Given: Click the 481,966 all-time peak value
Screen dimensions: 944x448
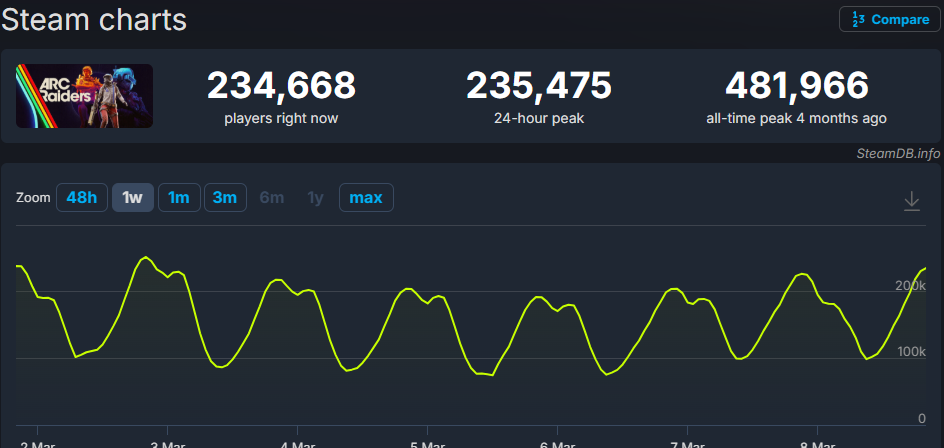Looking at the screenshot, I should click(x=796, y=86).
